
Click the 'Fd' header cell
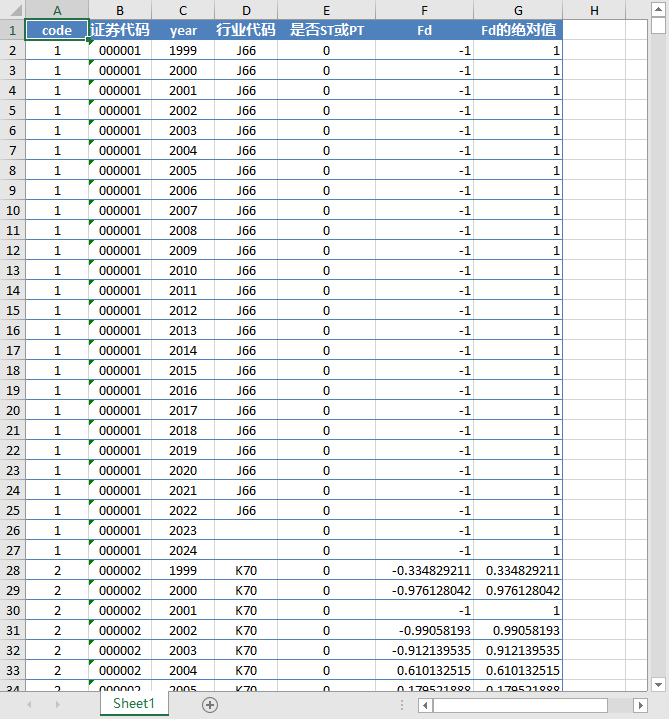(424, 30)
